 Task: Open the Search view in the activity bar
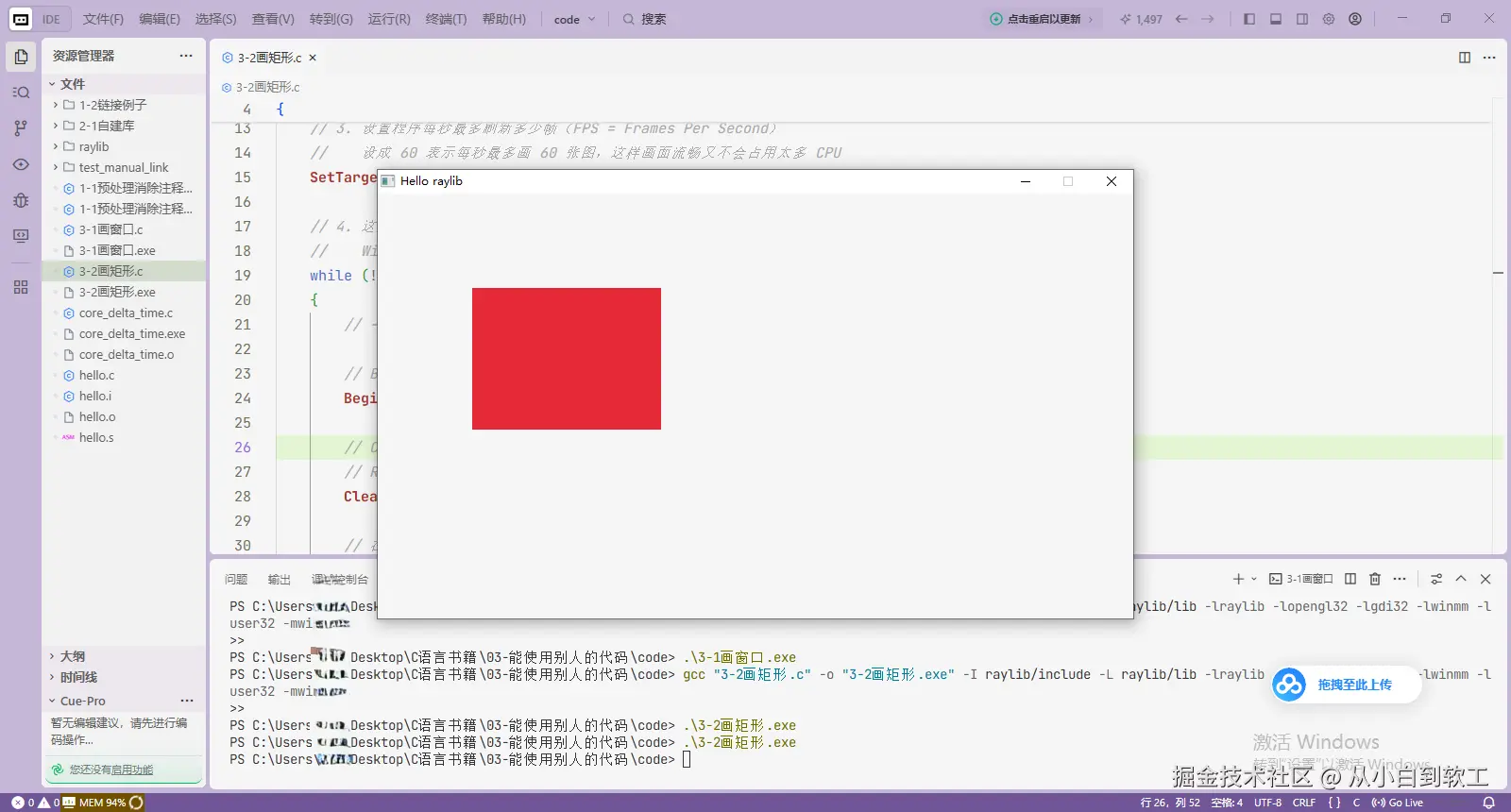tap(21, 93)
